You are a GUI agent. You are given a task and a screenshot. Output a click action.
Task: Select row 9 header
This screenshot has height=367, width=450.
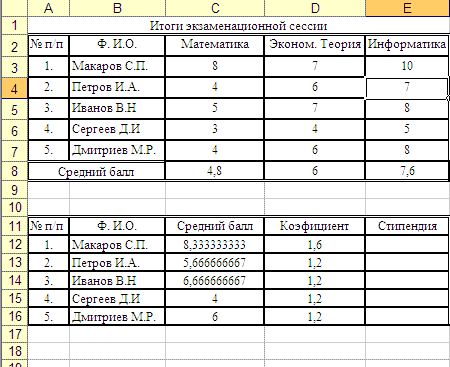[14, 190]
